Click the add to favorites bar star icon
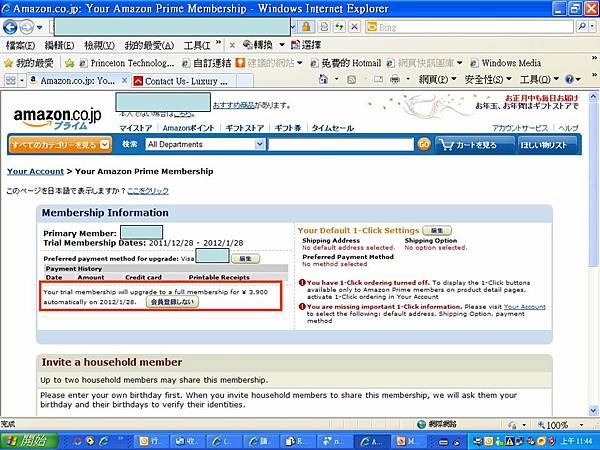 (x=69, y=63)
